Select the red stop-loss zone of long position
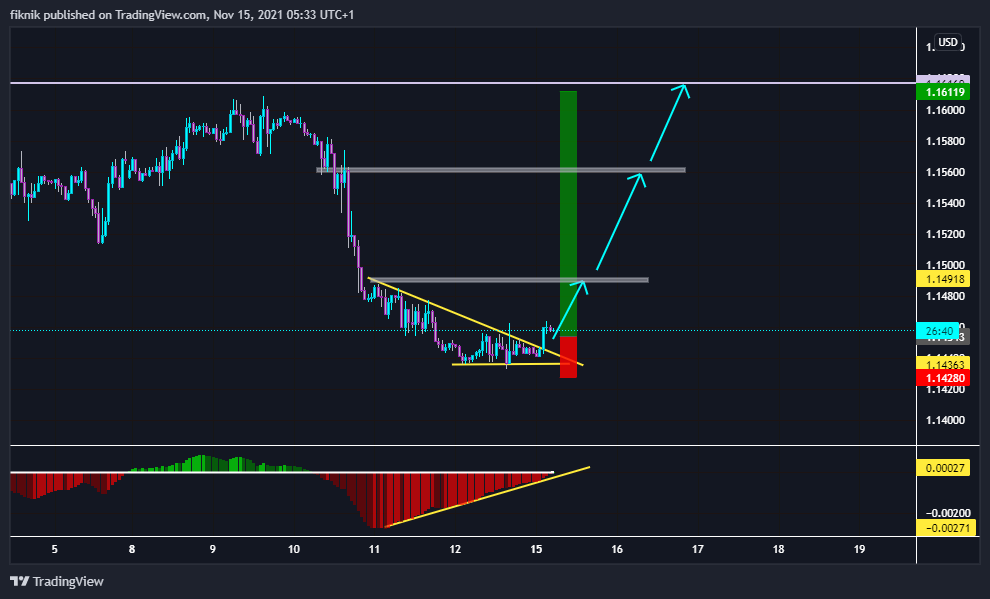The image size is (990, 599). (568, 357)
